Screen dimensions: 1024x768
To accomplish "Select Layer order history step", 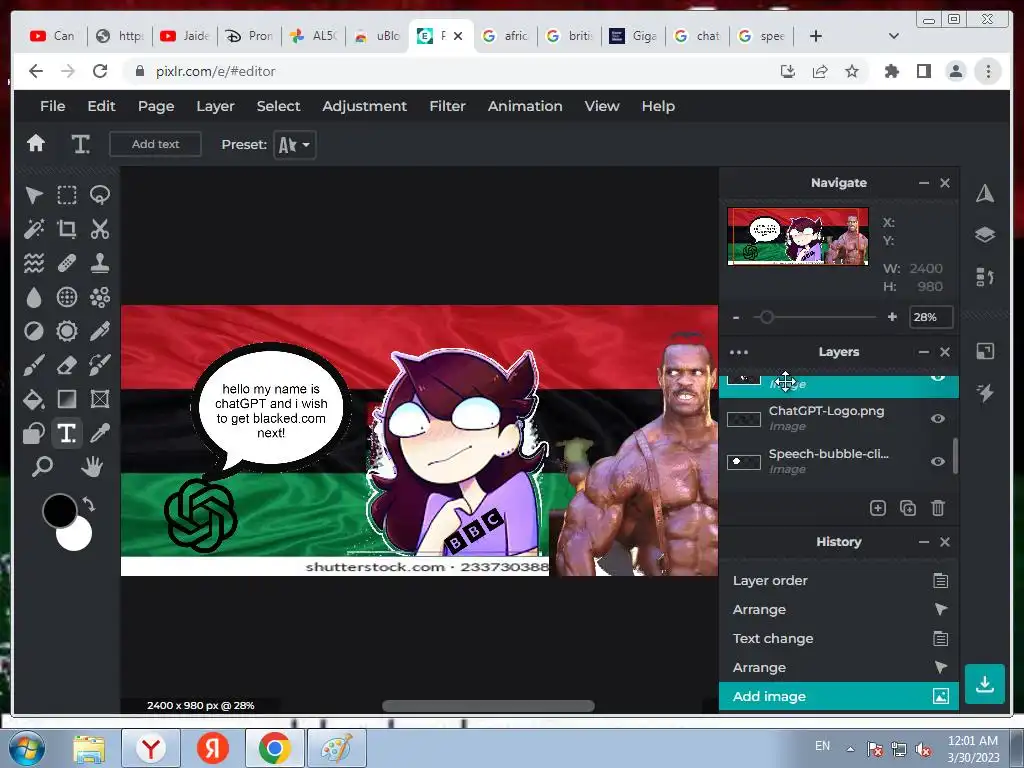I will click(x=839, y=581).
